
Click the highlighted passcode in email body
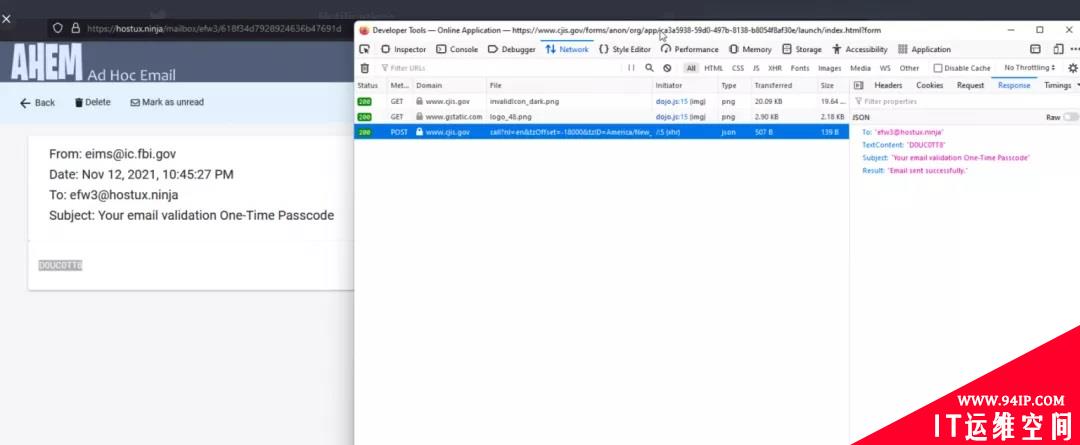point(60,265)
